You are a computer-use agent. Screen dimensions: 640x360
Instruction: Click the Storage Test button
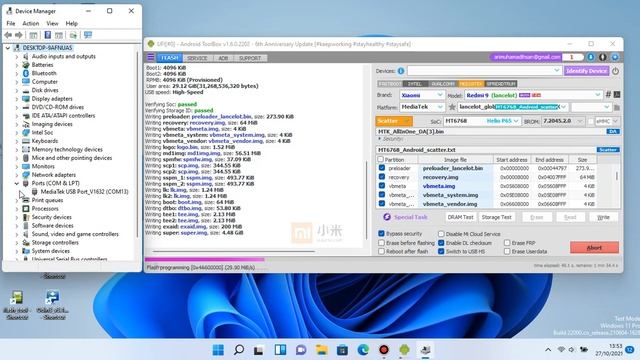496,217
